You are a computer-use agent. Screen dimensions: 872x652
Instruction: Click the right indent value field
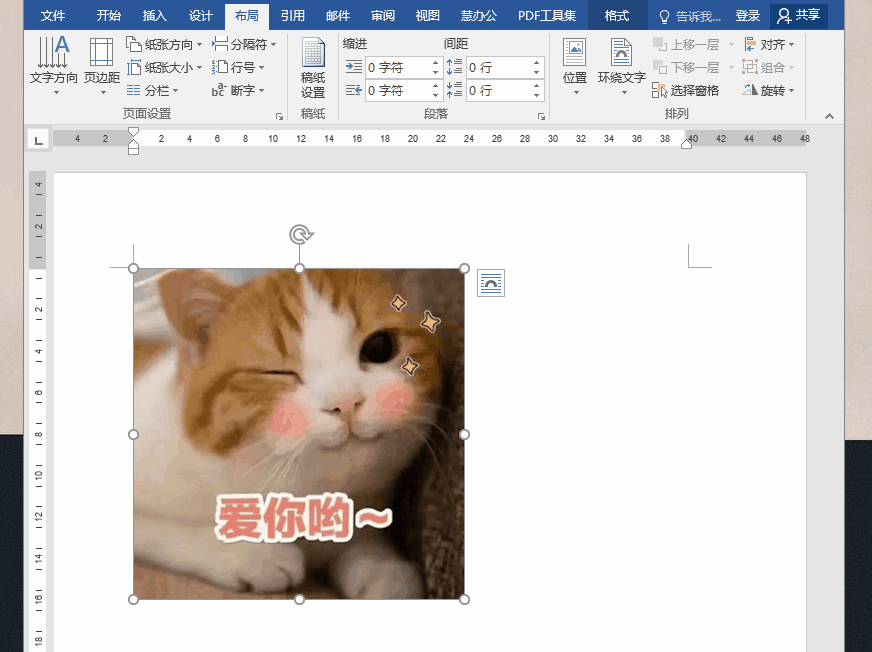point(398,91)
